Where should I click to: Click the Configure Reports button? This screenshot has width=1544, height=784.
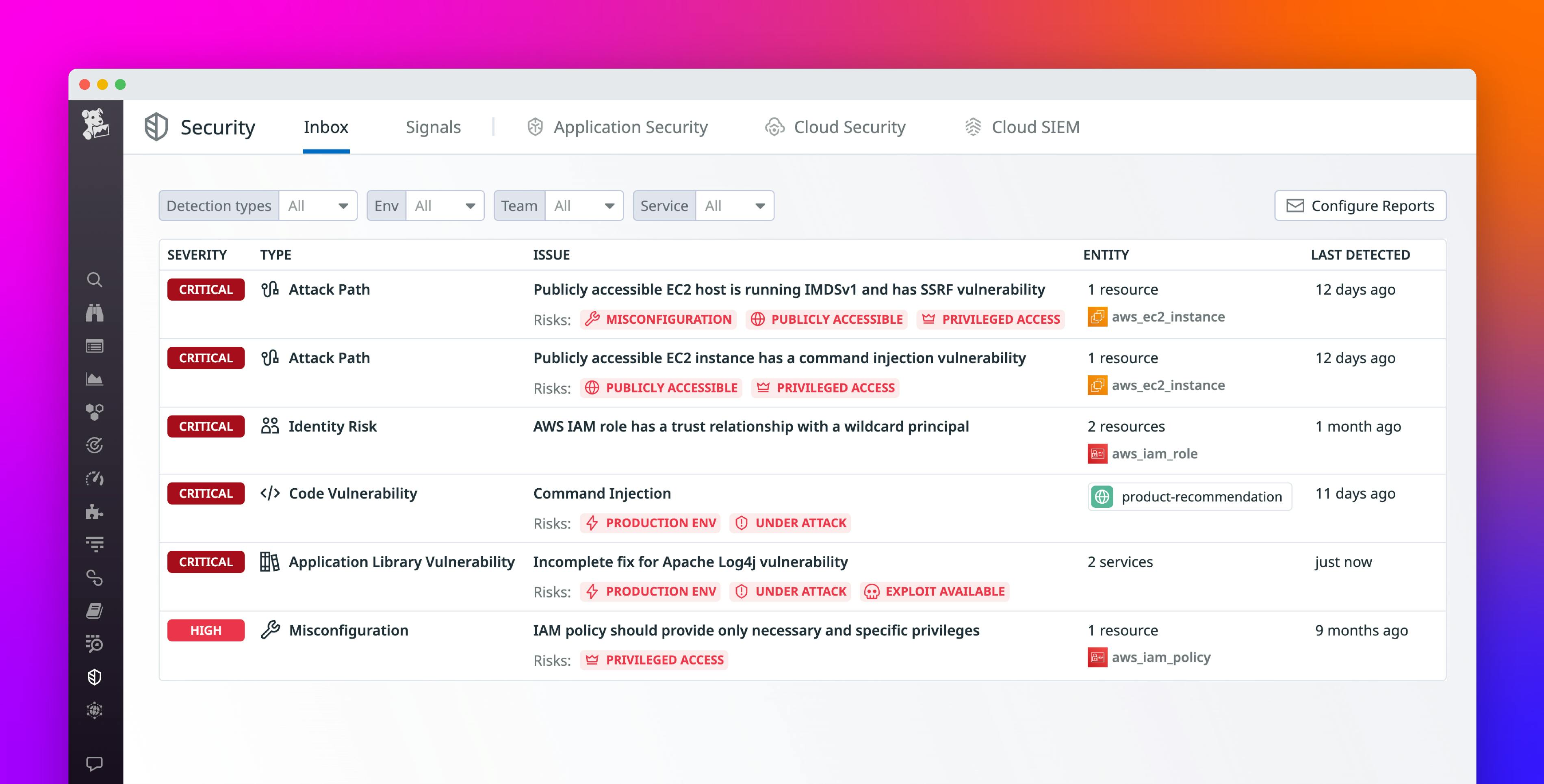coord(1360,205)
